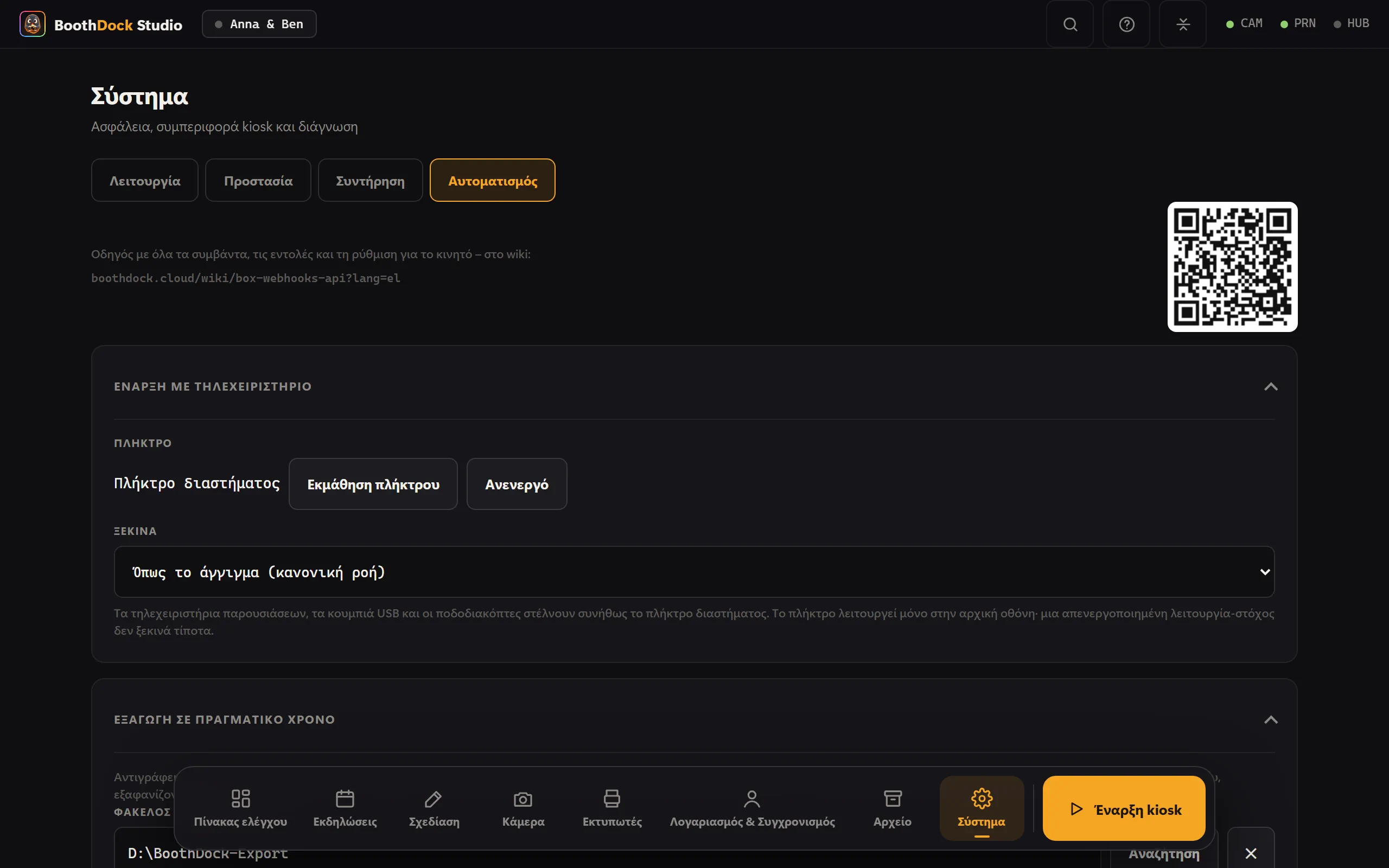Select Σύστημα gear icon in dock

point(982,808)
